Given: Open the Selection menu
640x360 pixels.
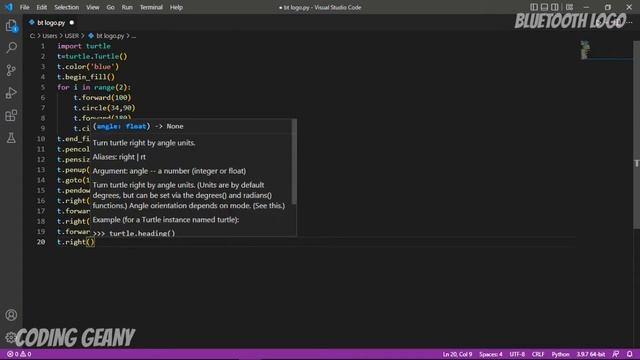Looking at the screenshot, I should [67, 7].
